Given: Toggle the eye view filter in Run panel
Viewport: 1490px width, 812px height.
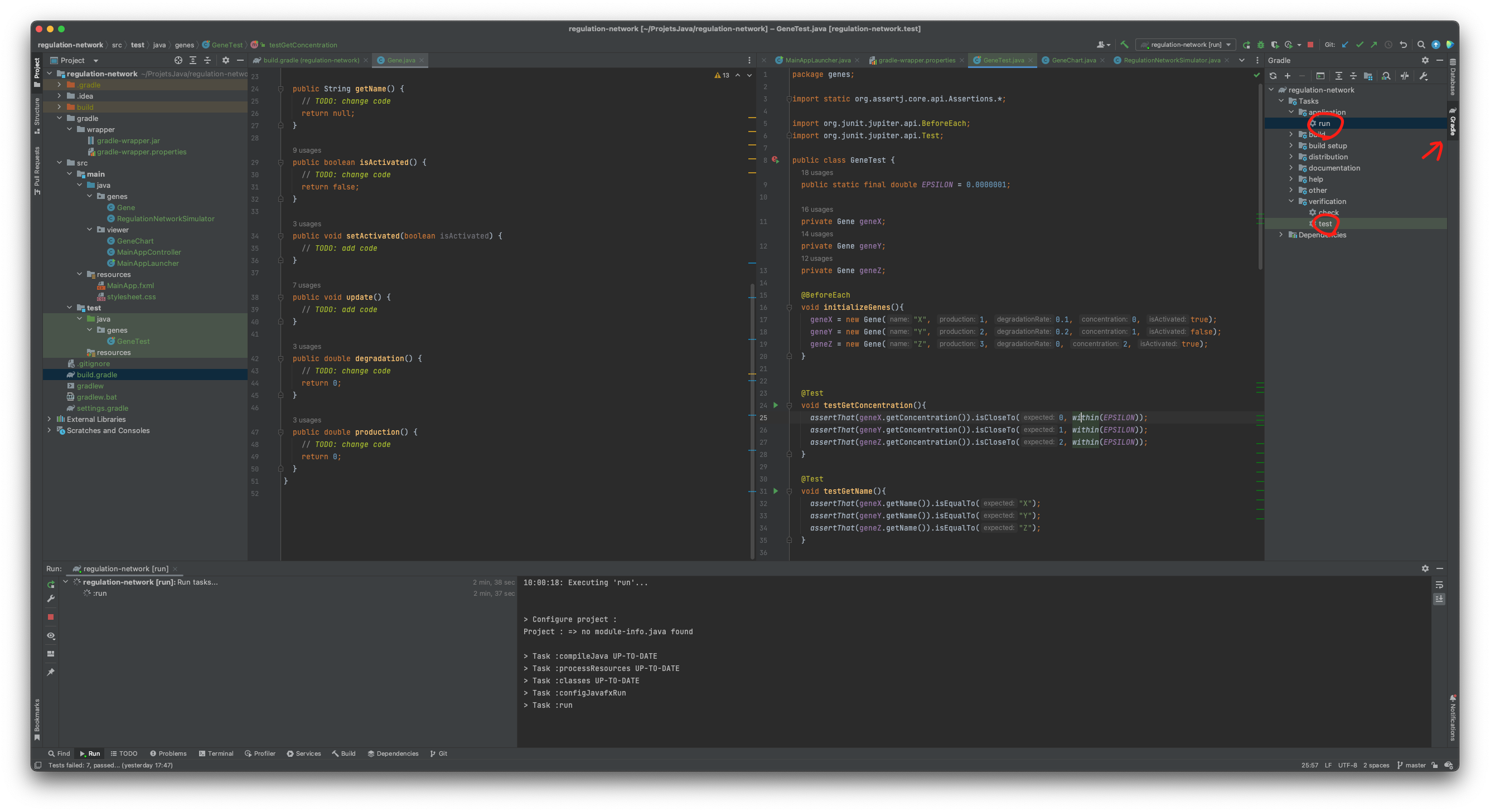Looking at the screenshot, I should pos(51,635).
